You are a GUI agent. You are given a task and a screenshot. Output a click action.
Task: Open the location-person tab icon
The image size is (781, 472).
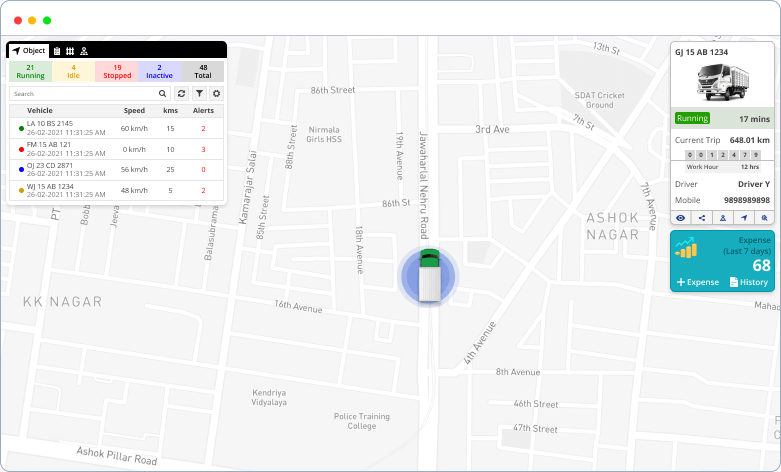click(84, 51)
